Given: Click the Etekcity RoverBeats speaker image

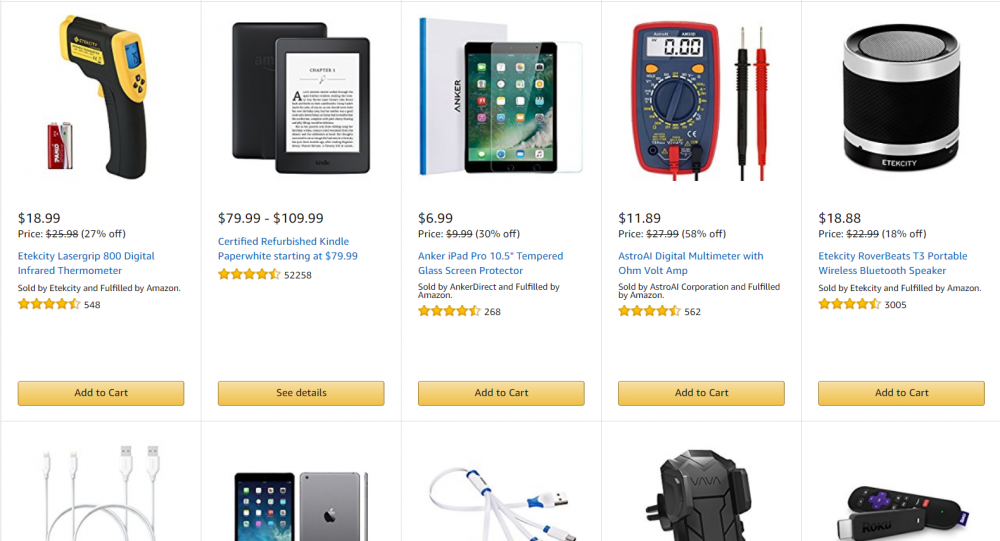Looking at the screenshot, I should pyautogui.click(x=901, y=98).
